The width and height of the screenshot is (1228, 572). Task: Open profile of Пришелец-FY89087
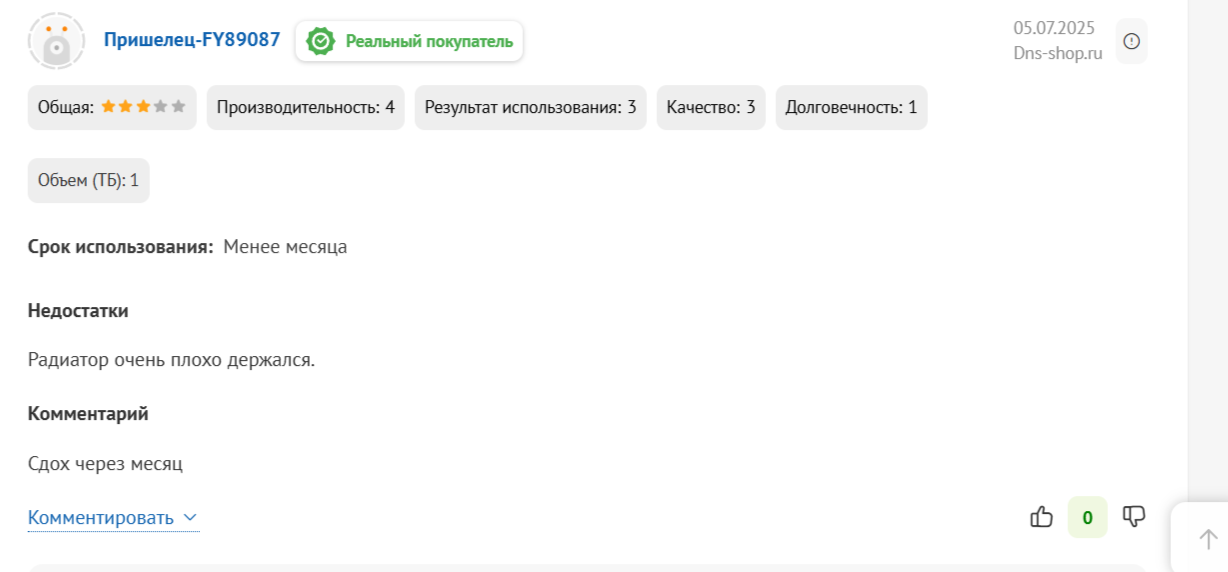(x=192, y=41)
